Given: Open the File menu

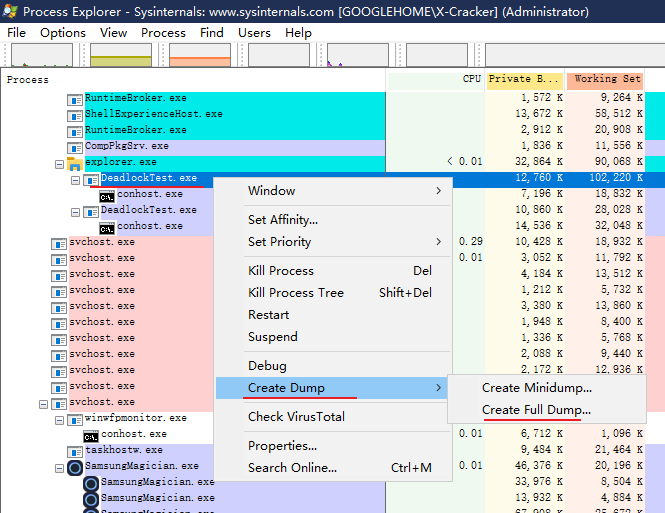Looking at the screenshot, I should pyautogui.click(x=16, y=33).
